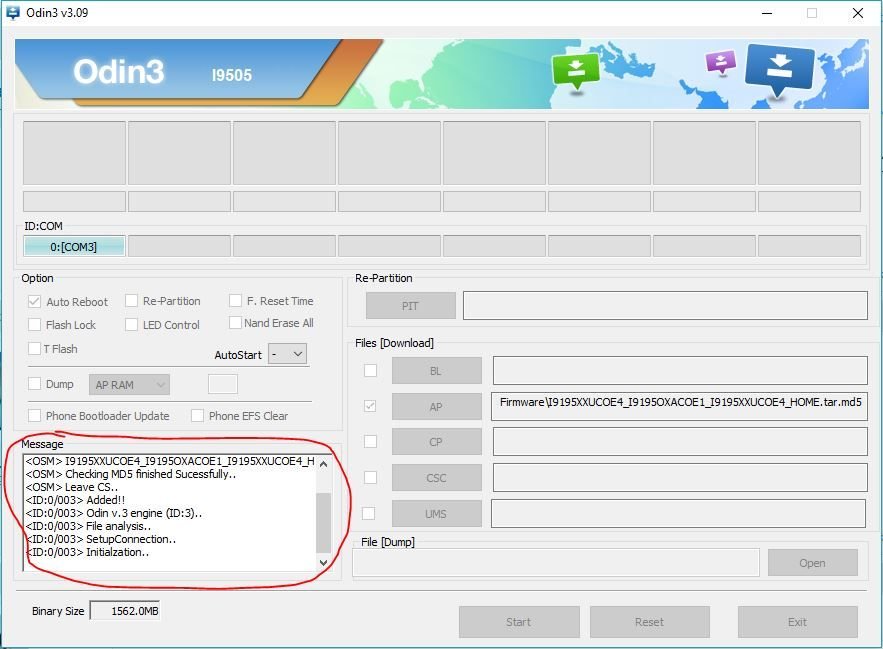Click the Message log scrollbar thumb
The image size is (883, 649).
tap(323, 523)
